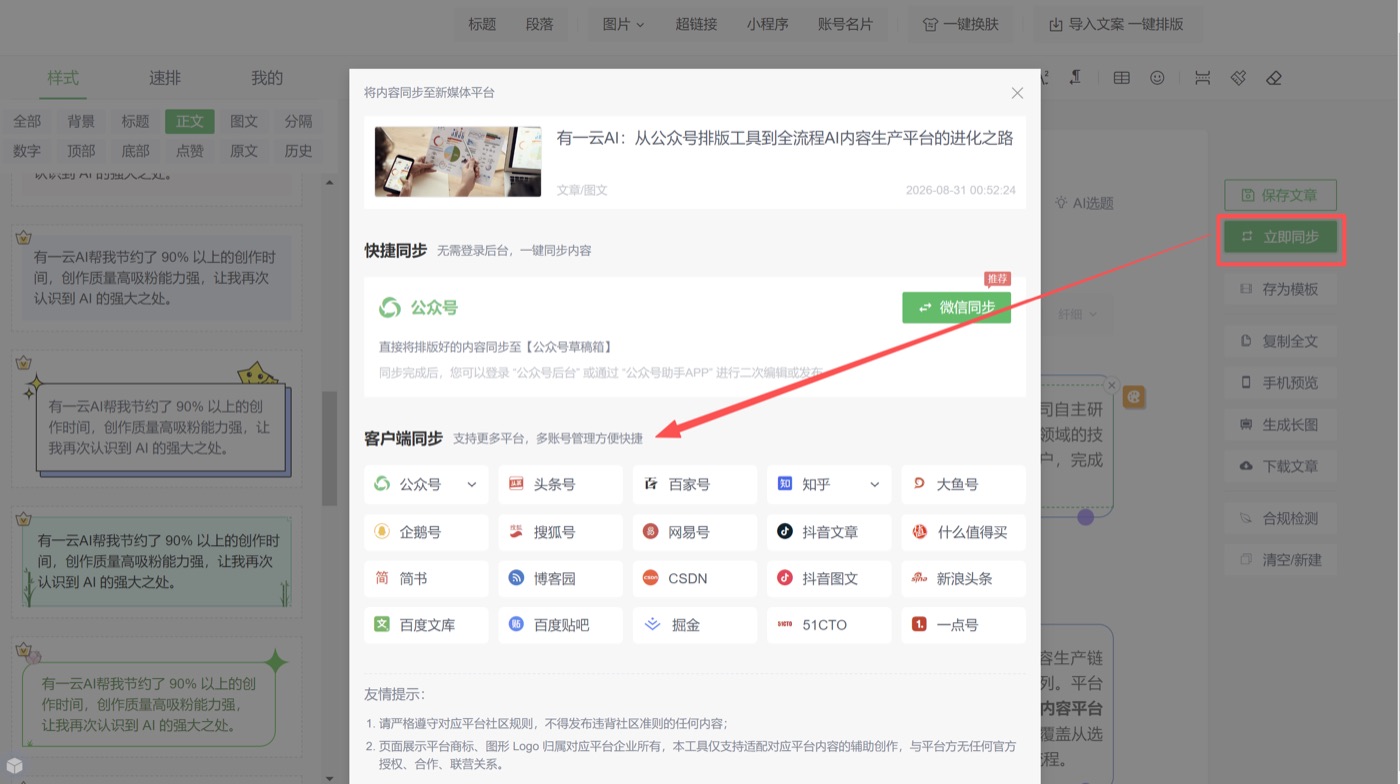
Task: Choose the 百度贴吧 platform
Action: point(560,625)
